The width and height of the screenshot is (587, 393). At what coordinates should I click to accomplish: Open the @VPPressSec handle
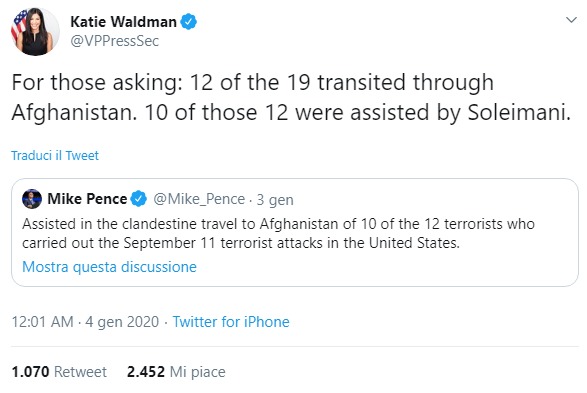(x=115, y=41)
